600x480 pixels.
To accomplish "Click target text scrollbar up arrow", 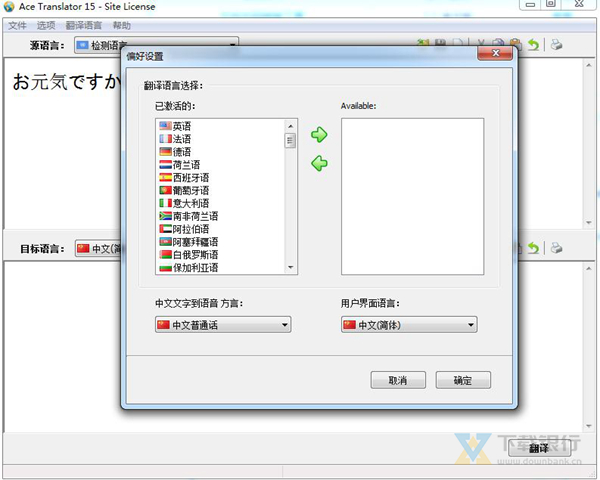I will [x=589, y=269].
